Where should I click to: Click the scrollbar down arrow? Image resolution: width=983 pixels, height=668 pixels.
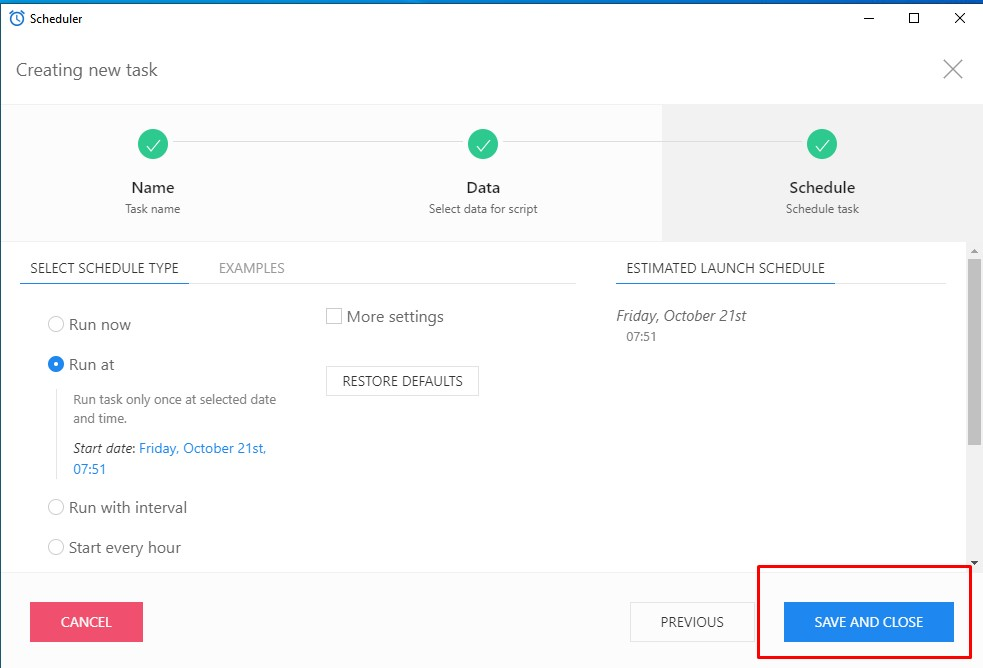click(x=974, y=563)
